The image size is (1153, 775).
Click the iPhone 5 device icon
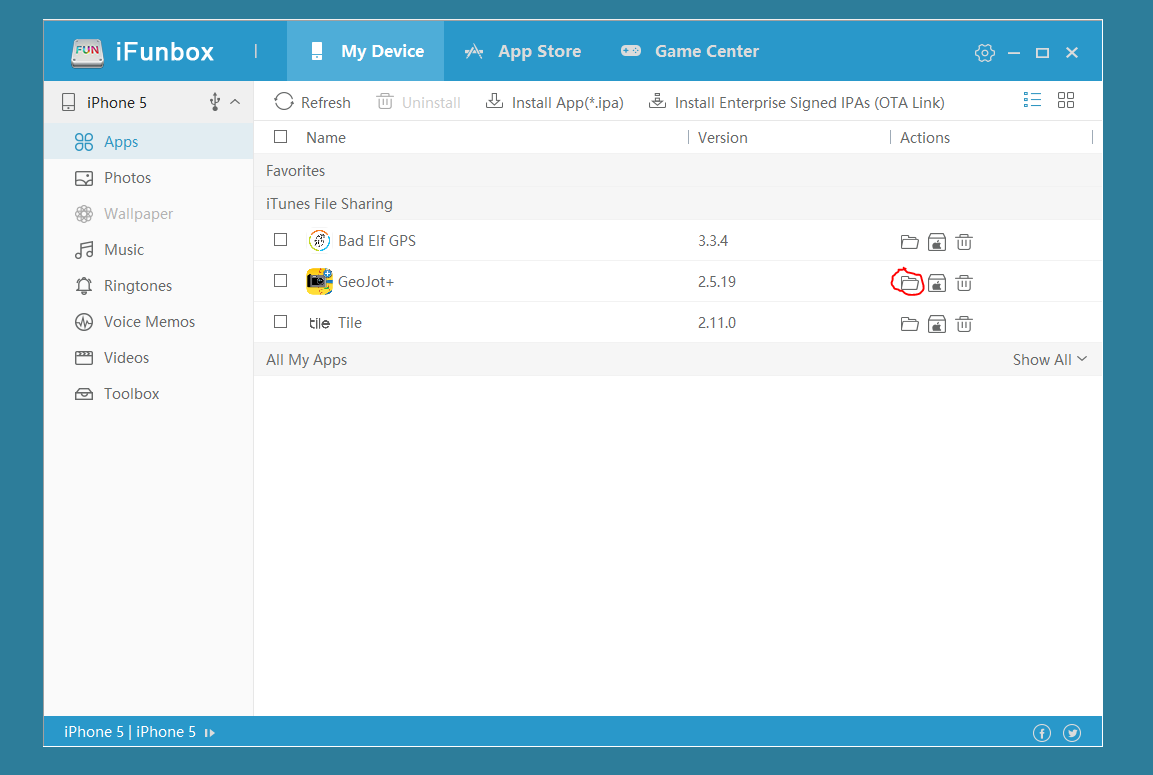[68, 102]
